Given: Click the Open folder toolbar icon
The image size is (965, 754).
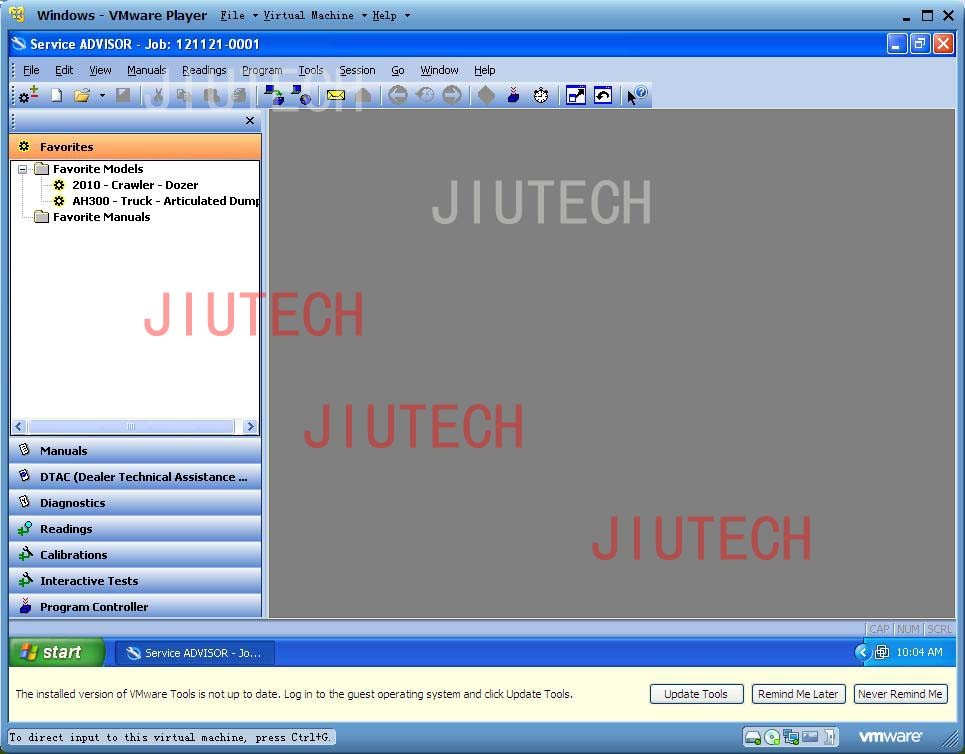Looking at the screenshot, I should [82, 95].
